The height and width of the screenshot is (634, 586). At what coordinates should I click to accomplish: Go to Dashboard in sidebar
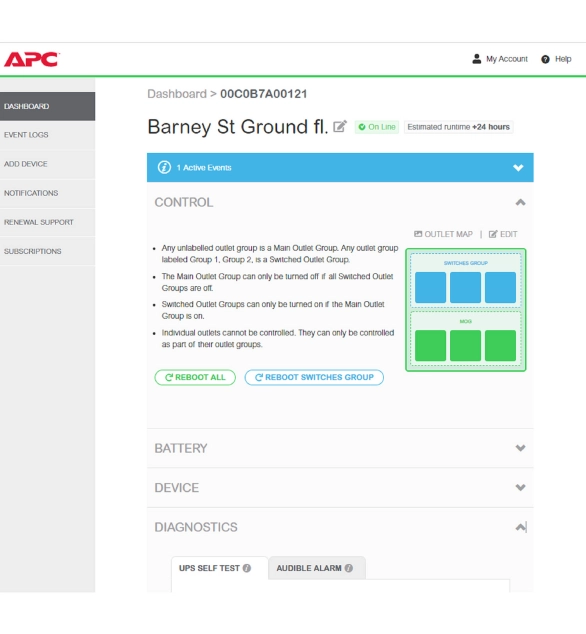click(x=47, y=106)
